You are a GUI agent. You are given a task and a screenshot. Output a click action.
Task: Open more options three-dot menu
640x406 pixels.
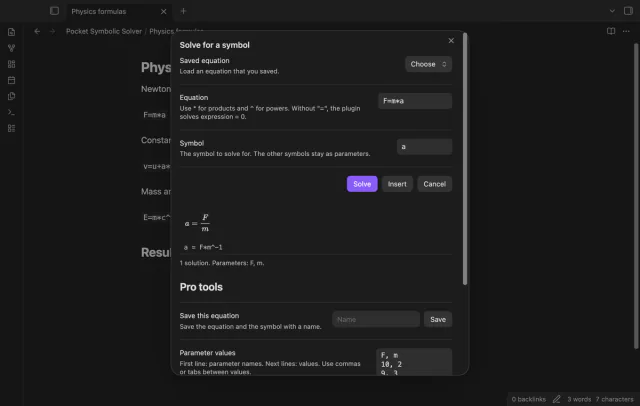[x=626, y=31]
